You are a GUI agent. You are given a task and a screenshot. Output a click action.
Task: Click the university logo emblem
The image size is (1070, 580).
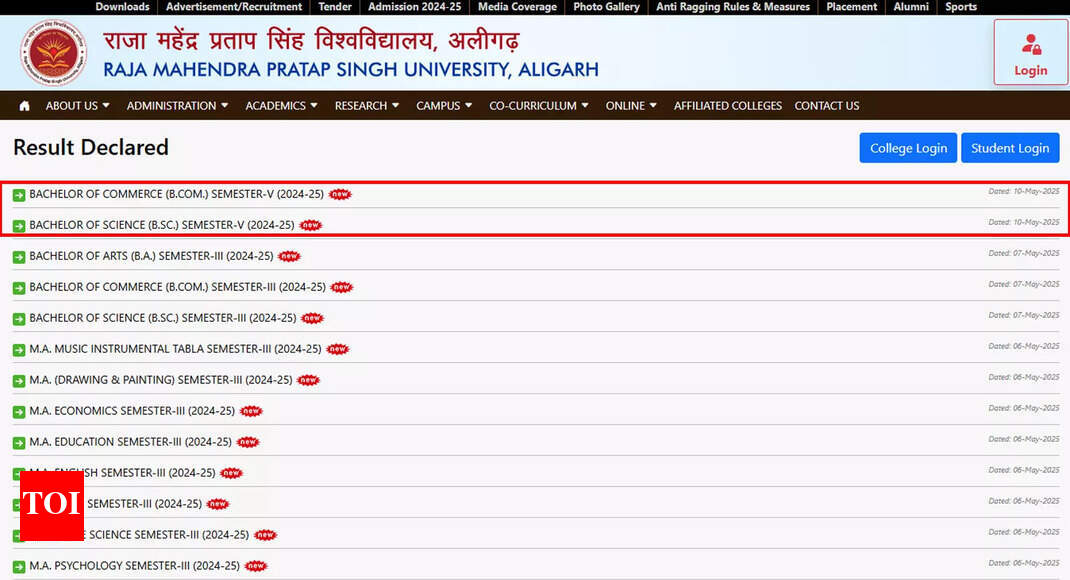tap(54, 53)
